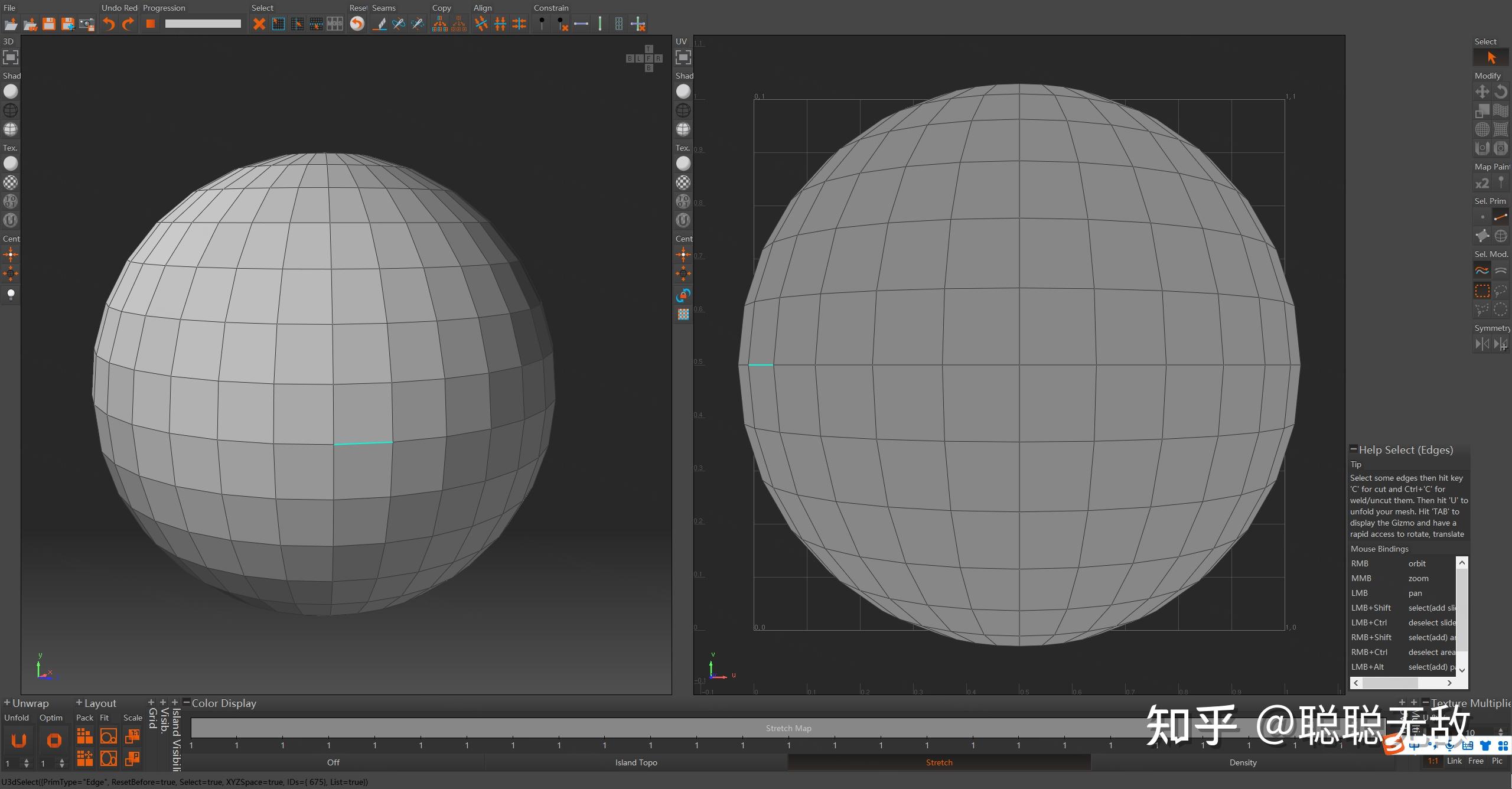Click the Density display button
1512x789 pixels.
coord(1243,762)
